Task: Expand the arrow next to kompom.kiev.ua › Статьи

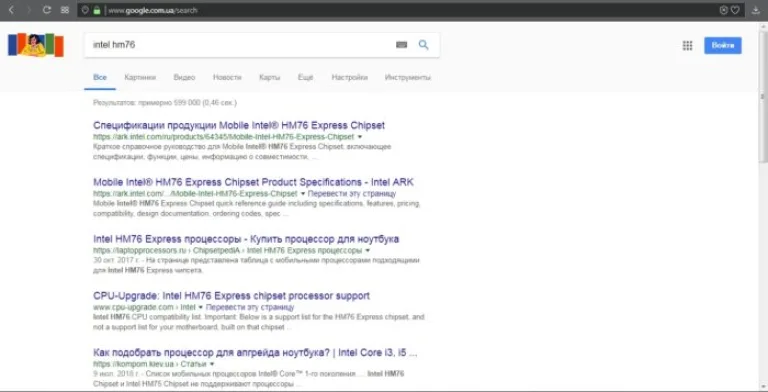Action: point(212,364)
